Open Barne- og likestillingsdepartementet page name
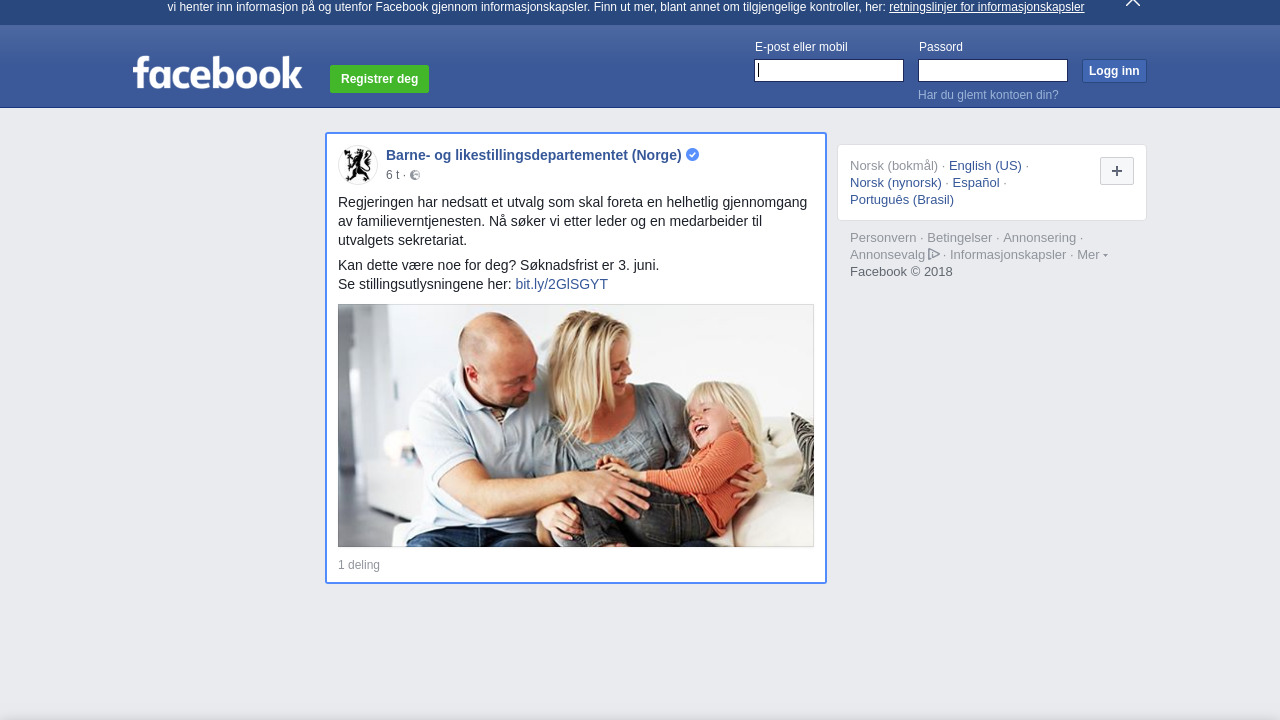1280x720 pixels. pyautogui.click(x=533, y=155)
